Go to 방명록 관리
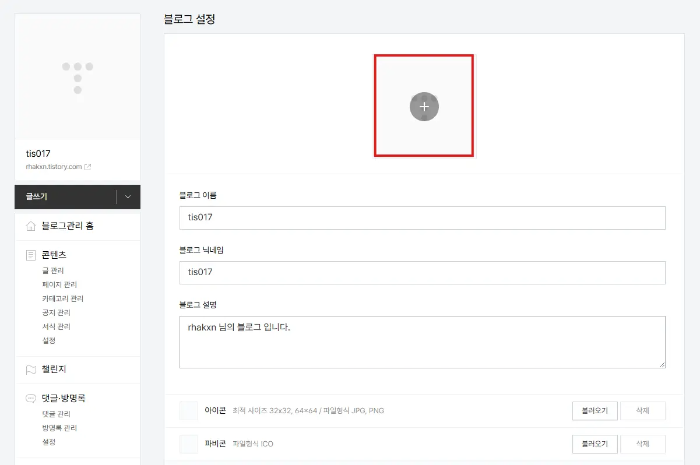 click(x=59, y=428)
